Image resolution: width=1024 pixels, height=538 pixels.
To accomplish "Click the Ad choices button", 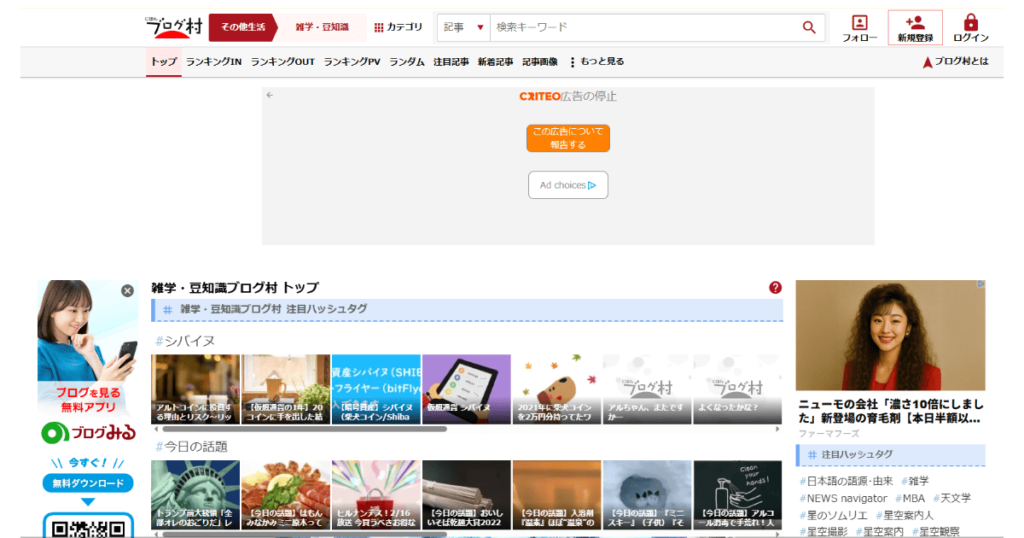I will [x=568, y=185].
